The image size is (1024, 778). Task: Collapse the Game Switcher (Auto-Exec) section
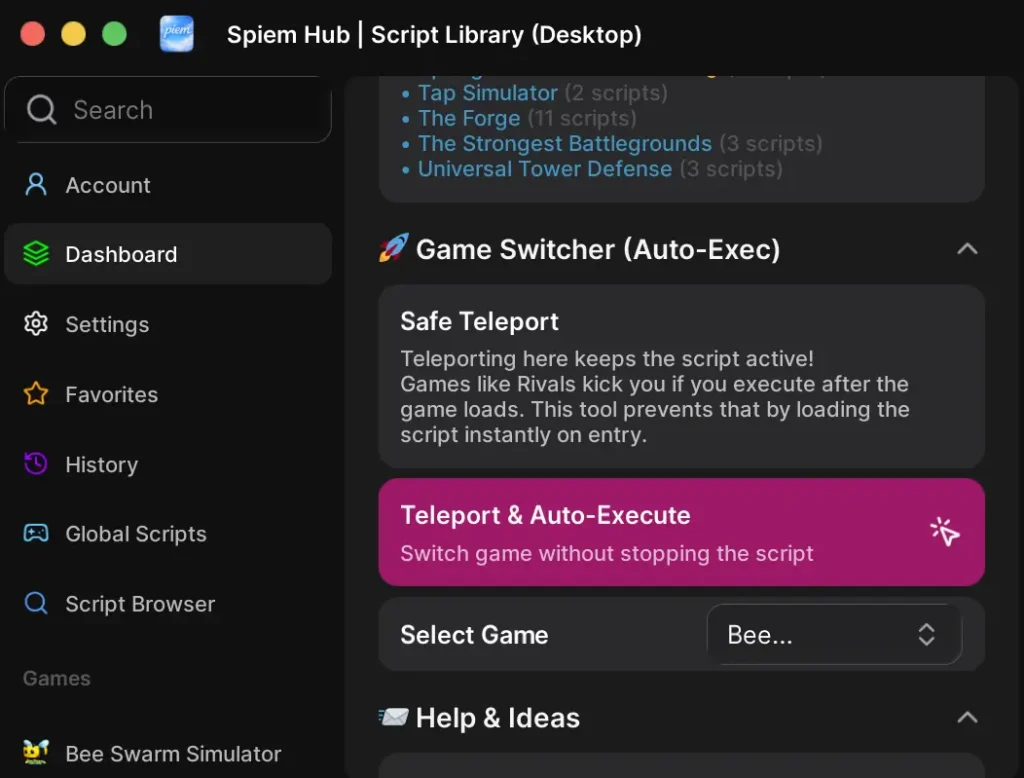(x=967, y=249)
